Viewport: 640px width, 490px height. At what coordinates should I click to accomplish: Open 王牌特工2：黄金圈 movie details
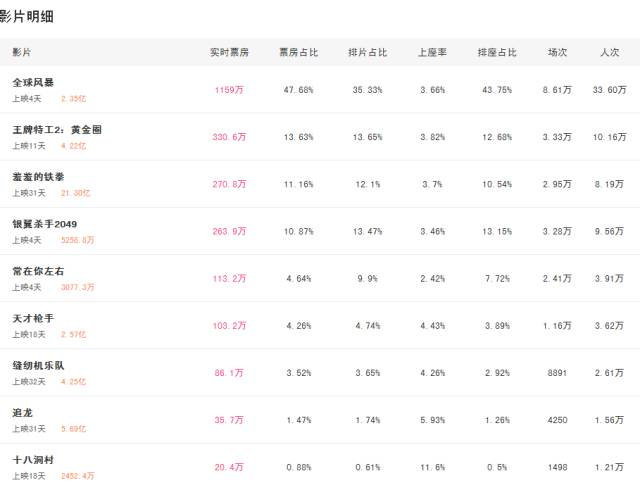coord(56,129)
